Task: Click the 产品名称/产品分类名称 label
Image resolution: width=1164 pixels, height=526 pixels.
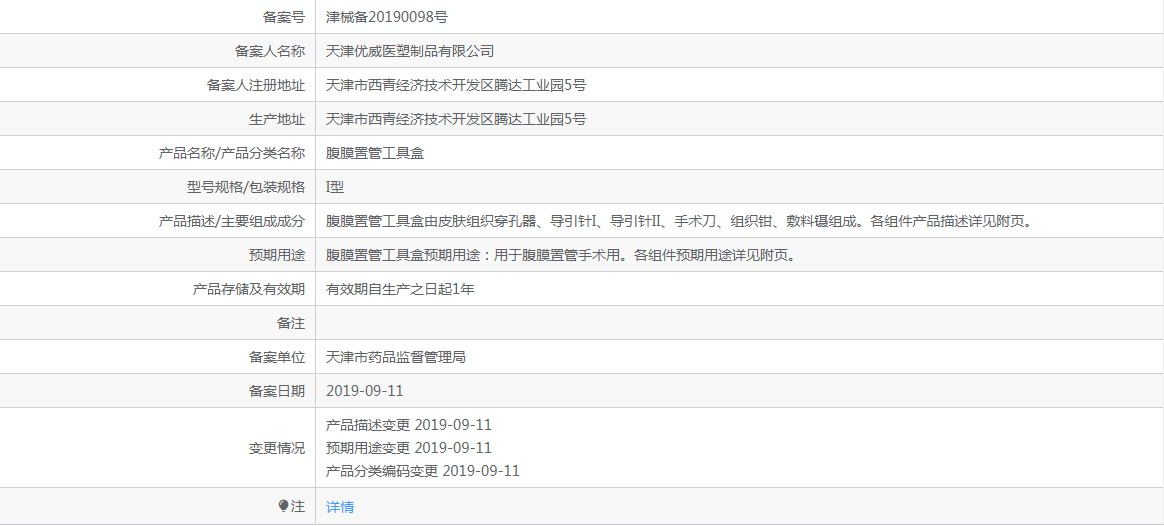Action: 232,153
